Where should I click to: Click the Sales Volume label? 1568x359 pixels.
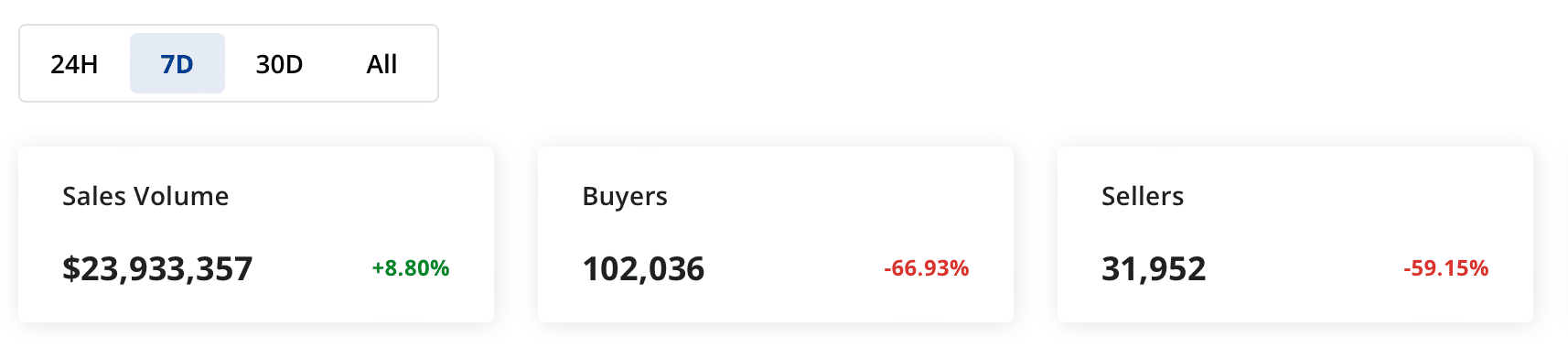145,196
